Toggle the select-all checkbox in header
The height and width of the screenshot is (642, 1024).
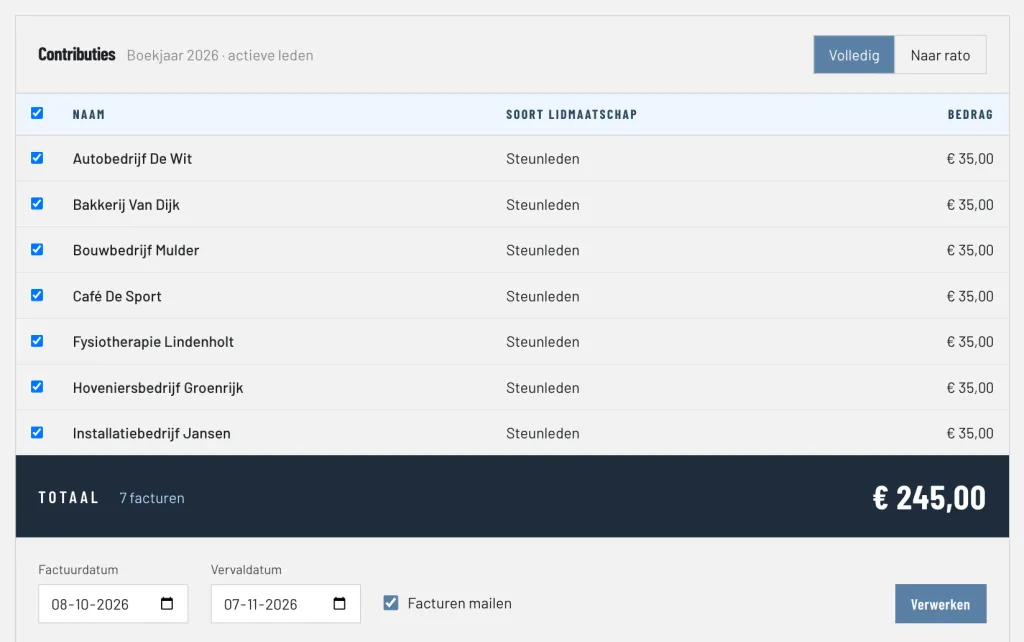click(x=37, y=113)
